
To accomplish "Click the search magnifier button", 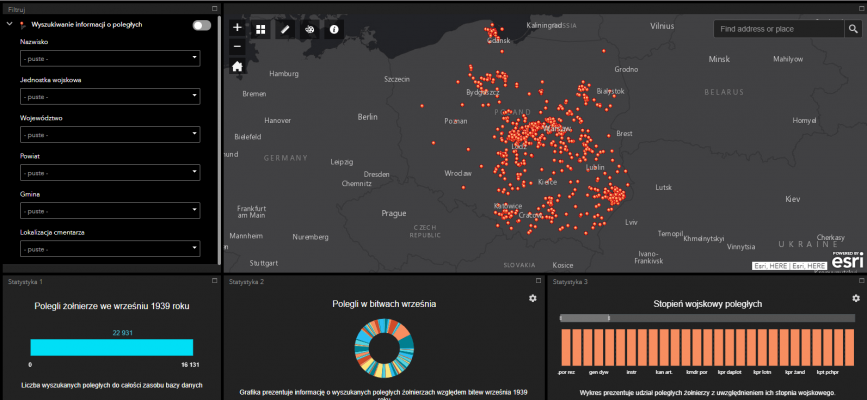I will (x=855, y=29).
